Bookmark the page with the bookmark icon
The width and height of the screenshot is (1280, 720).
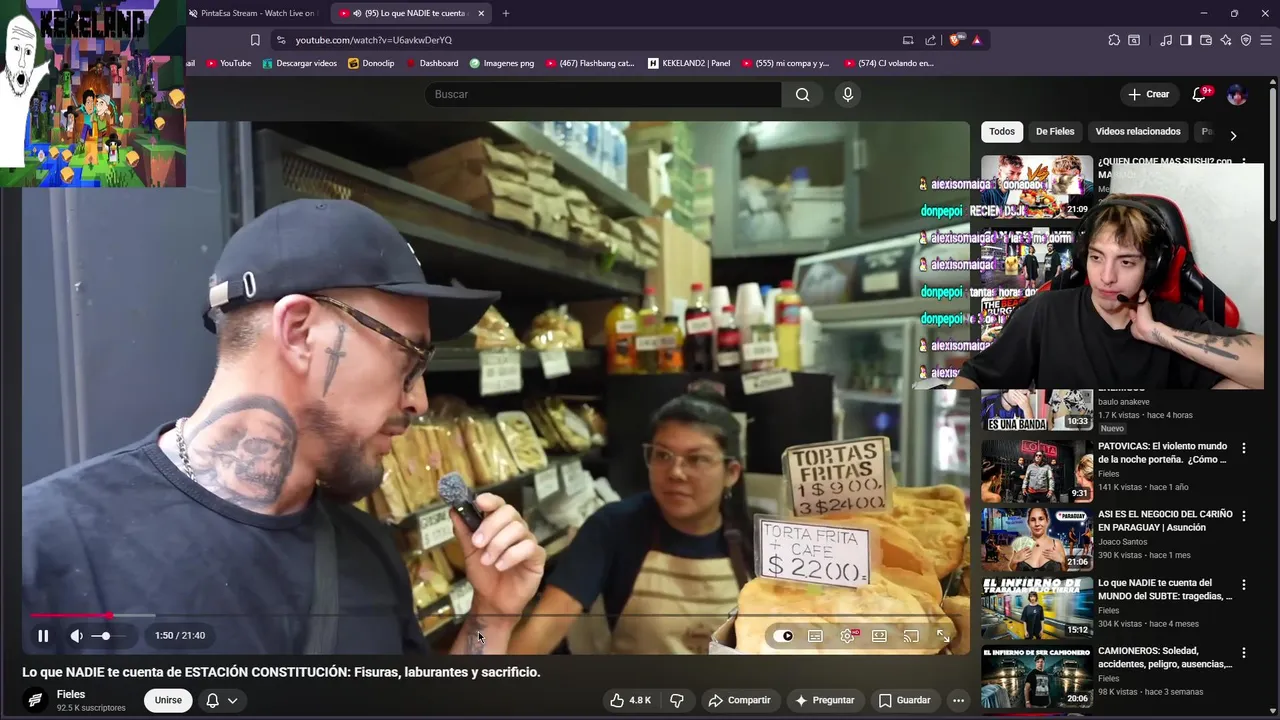(255, 40)
